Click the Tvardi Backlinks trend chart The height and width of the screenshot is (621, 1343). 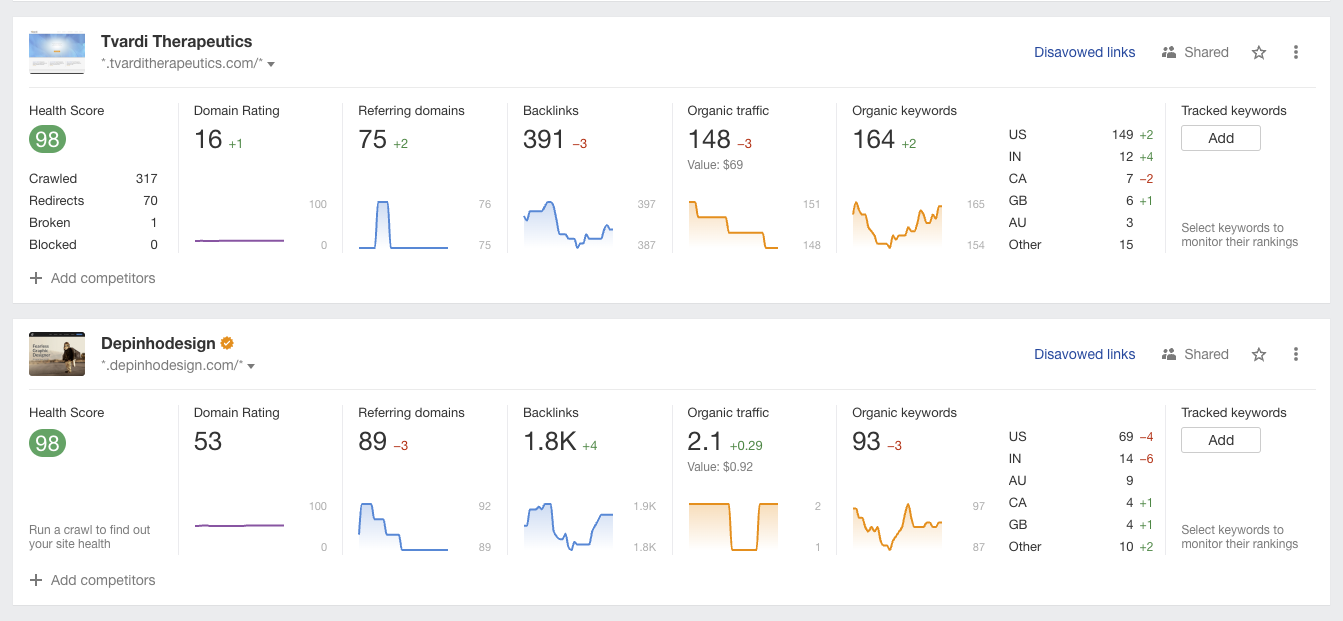568,224
